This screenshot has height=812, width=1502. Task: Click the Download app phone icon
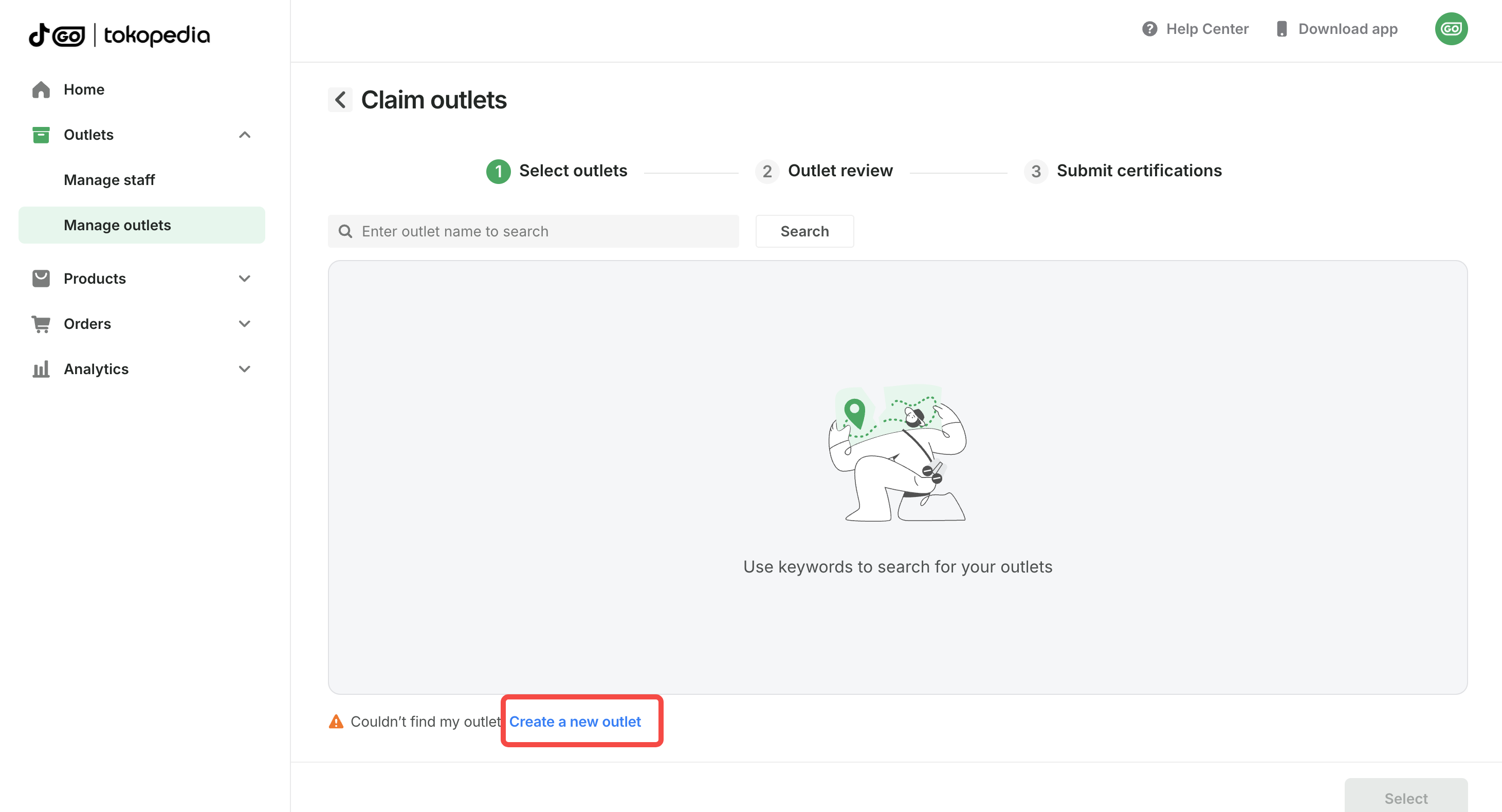[x=1281, y=29]
